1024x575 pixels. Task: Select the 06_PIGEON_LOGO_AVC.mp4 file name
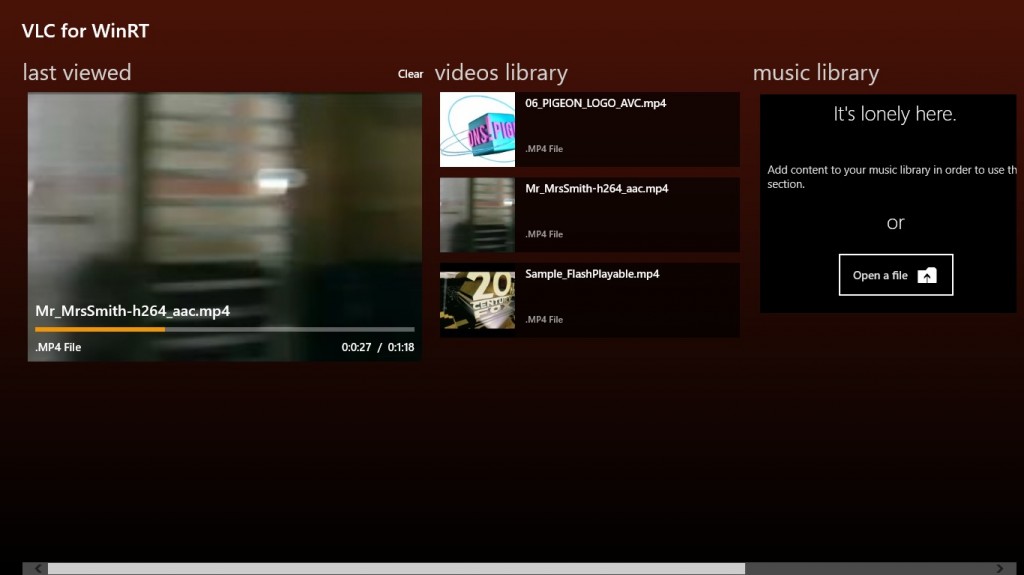pyautogui.click(x=596, y=103)
